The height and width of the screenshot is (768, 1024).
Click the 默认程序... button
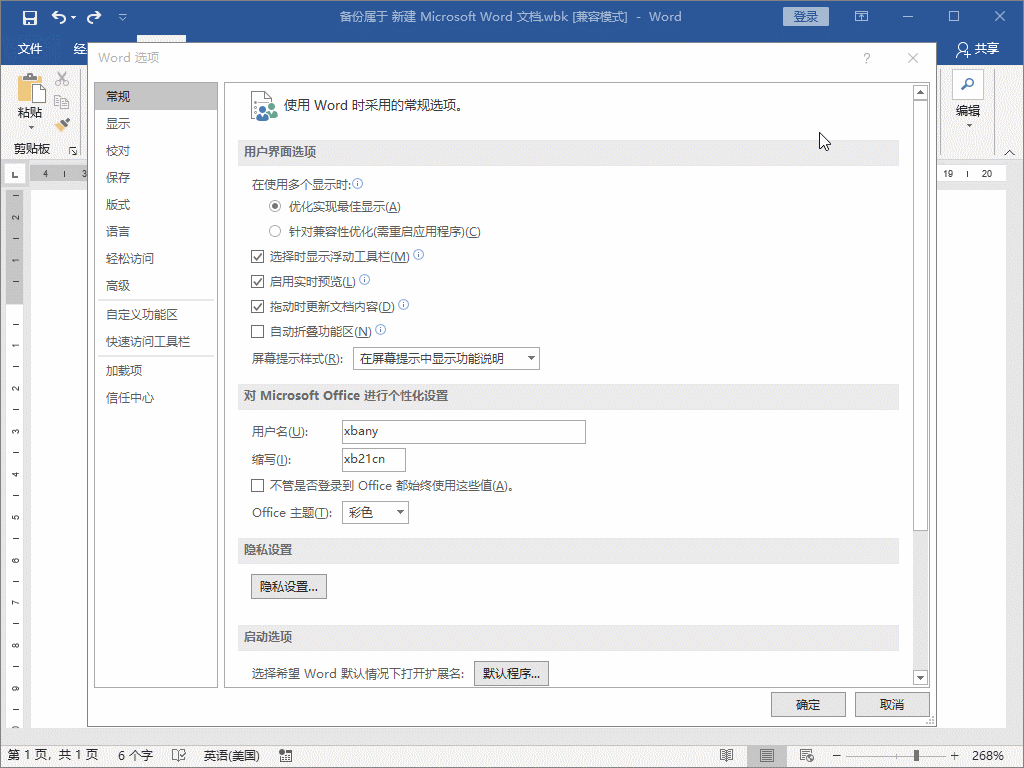511,673
